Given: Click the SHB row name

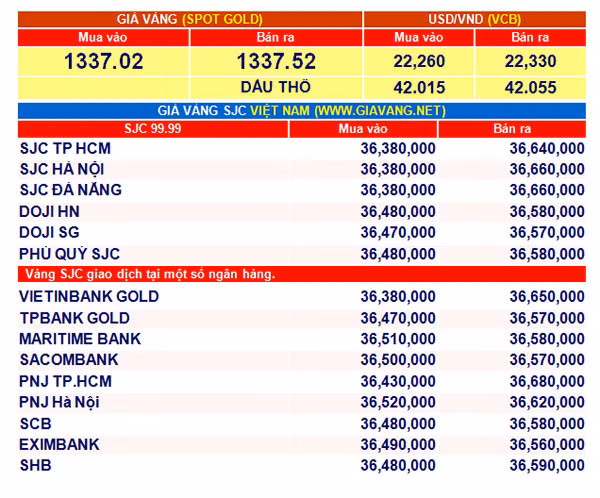Looking at the screenshot, I should (x=36, y=465).
